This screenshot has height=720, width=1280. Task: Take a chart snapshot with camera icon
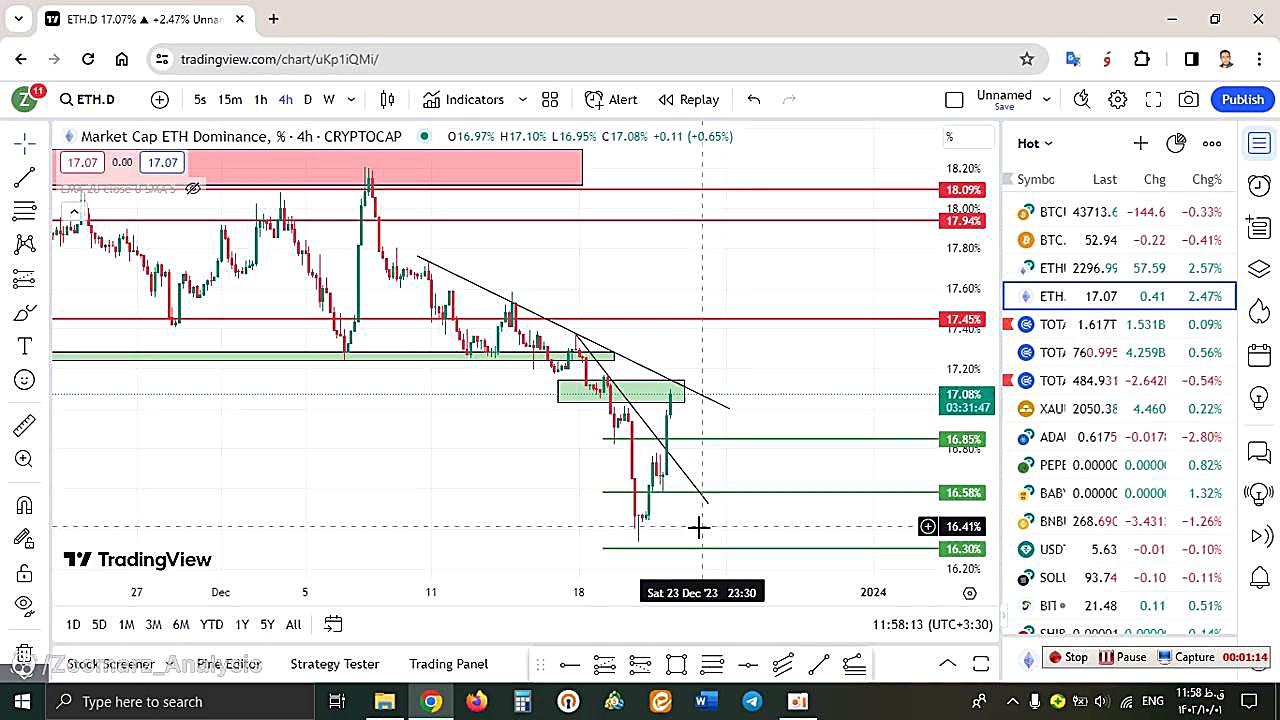click(1189, 99)
